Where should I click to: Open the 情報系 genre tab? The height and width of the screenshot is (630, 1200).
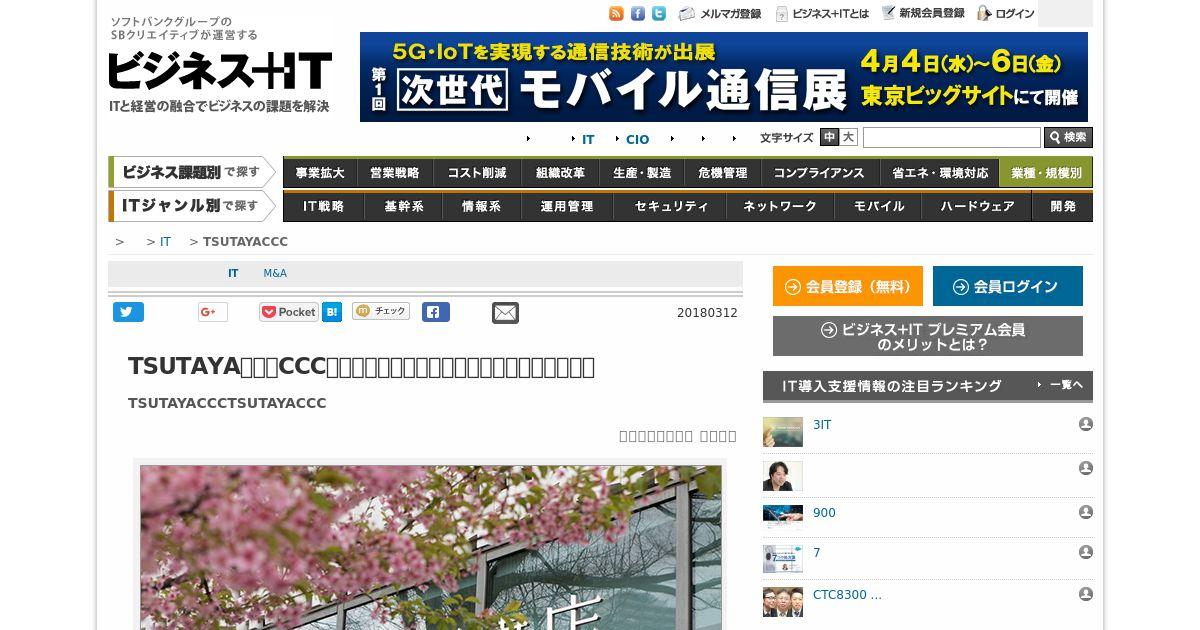click(481, 206)
